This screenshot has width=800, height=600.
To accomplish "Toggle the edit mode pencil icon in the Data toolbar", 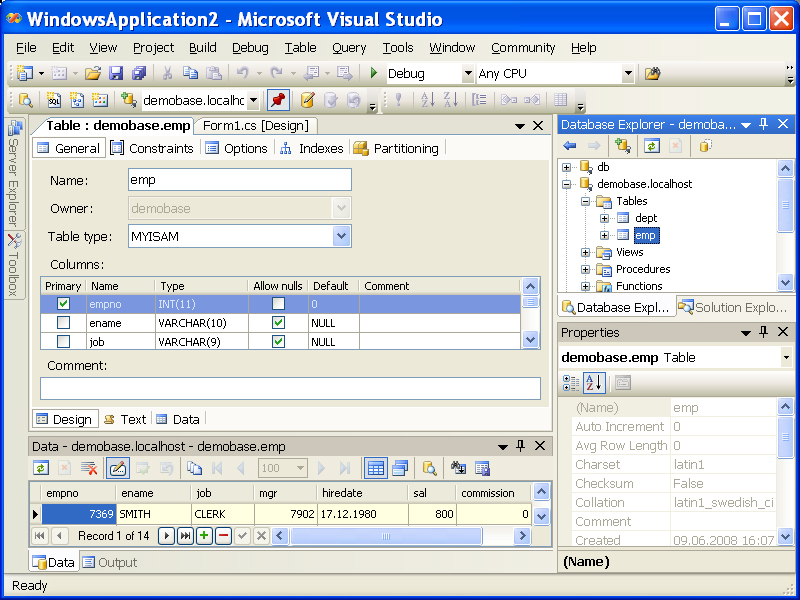I will pyautogui.click(x=118, y=468).
